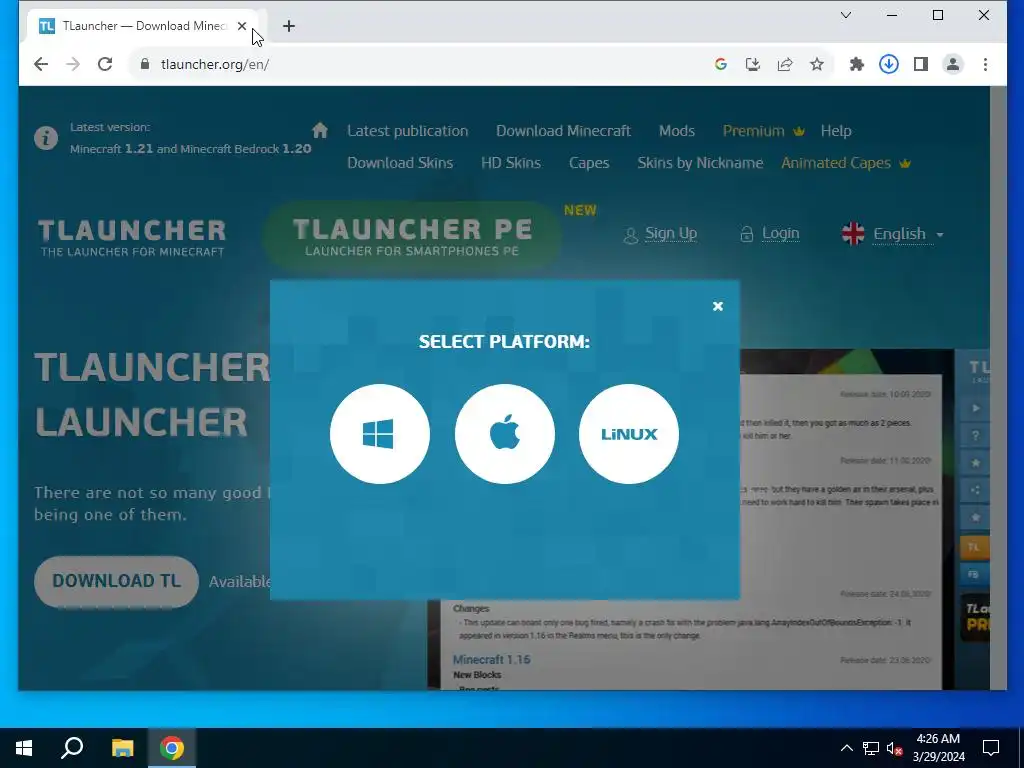Choose the Windows platform icon
Image resolution: width=1024 pixels, height=768 pixels.
(x=379, y=434)
